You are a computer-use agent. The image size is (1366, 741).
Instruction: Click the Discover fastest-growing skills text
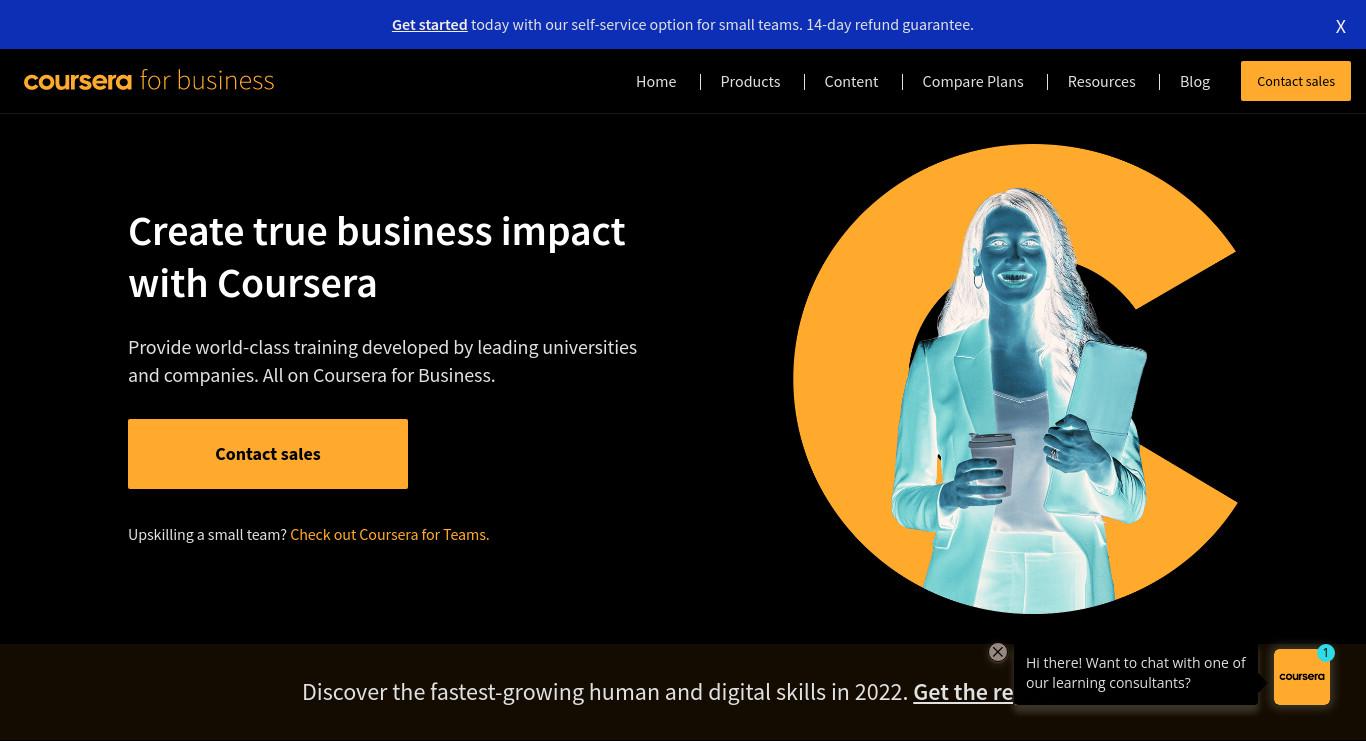[x=605, y=692]
